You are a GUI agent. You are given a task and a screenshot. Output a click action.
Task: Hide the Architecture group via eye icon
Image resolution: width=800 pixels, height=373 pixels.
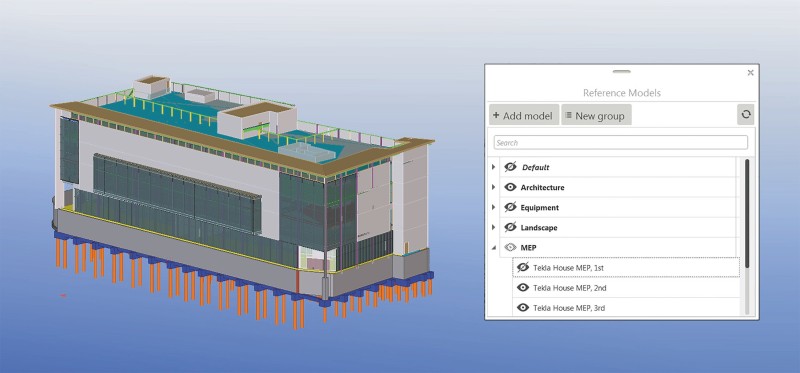tap(510, 187)
